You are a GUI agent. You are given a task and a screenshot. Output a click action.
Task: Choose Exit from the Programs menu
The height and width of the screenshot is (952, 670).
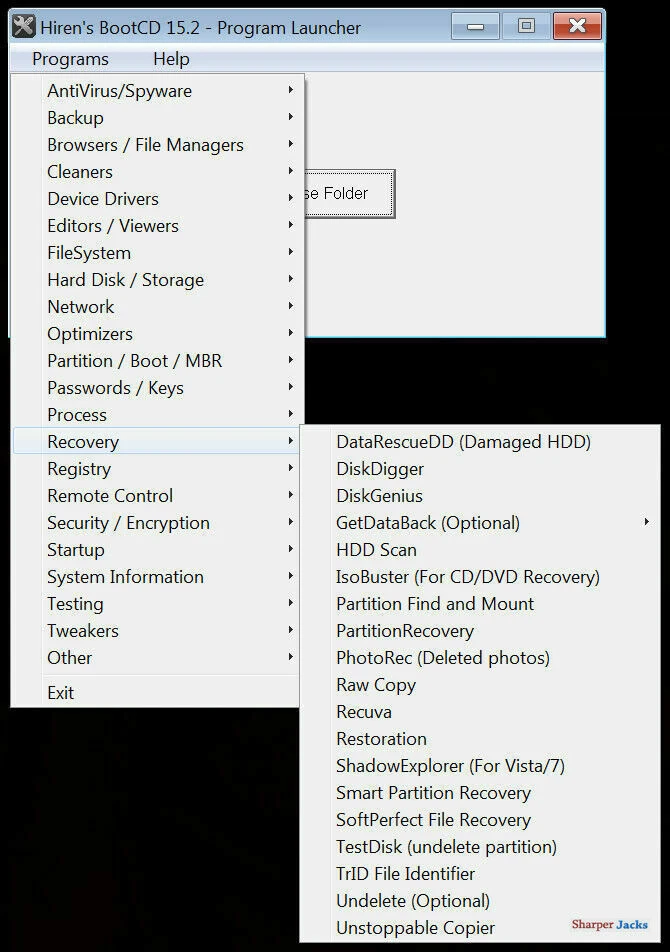(x=158, y=693)
